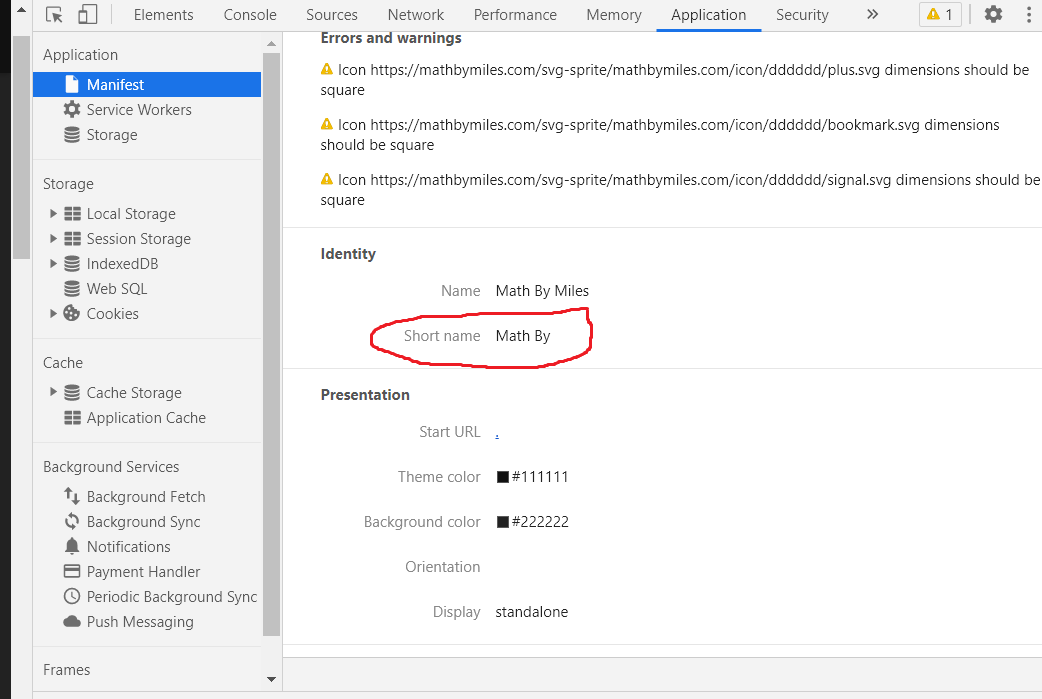Expand the Local Storage tree node

(53, 213)
